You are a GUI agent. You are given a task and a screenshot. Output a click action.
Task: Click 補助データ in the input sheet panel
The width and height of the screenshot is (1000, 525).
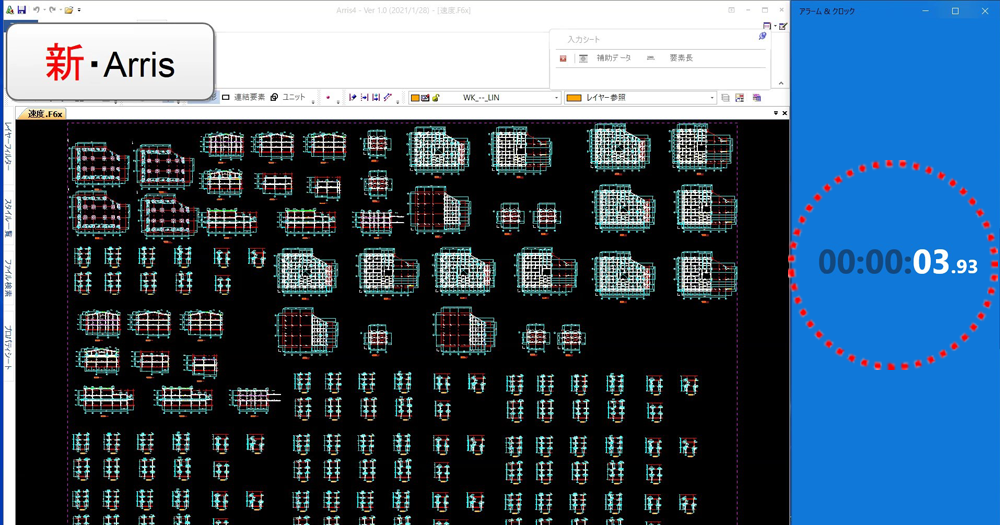(x=613, y=59)
